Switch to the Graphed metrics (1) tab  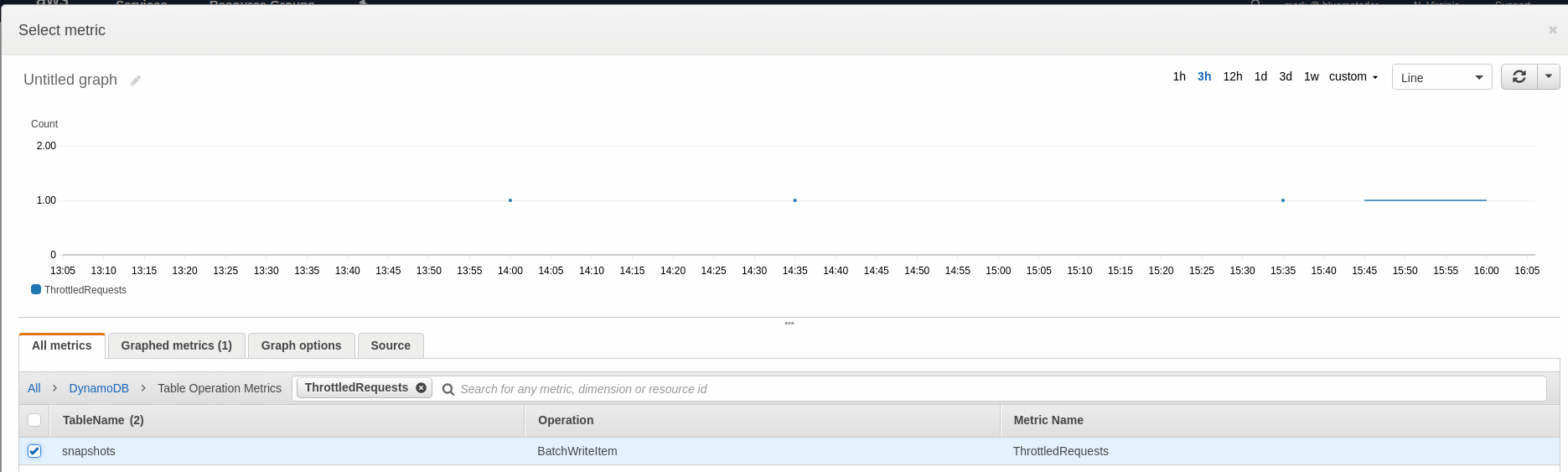[176, 345]
